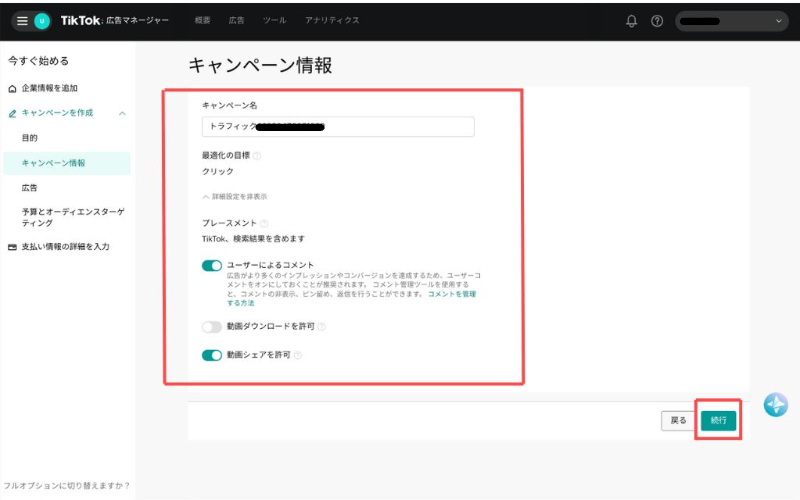Collapse advanced settings via 詳細設定を非表示
800x500 pixels.
[x=234, y=197]
